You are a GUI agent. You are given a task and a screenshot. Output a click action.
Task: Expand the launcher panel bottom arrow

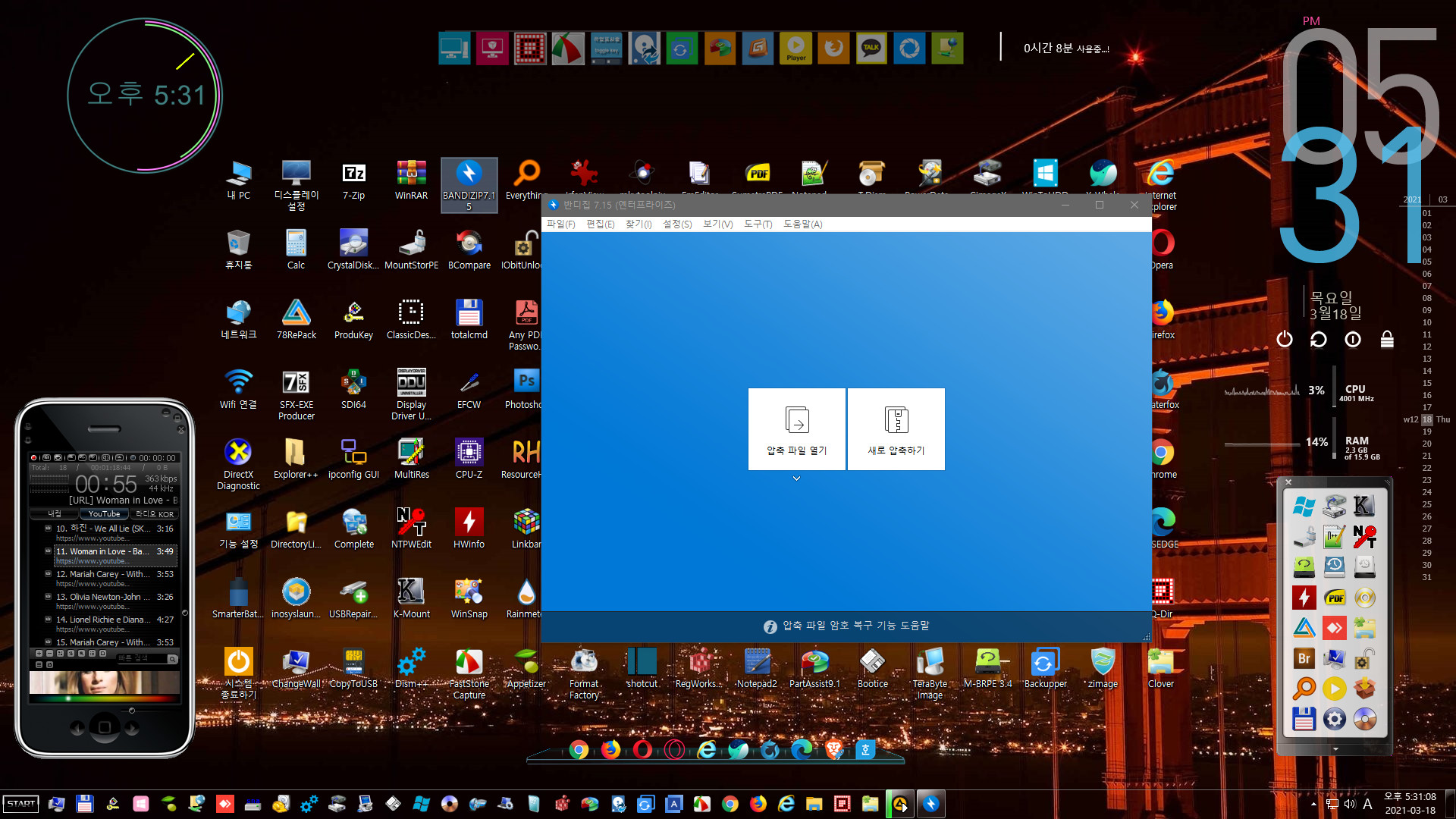[1335, 749]
